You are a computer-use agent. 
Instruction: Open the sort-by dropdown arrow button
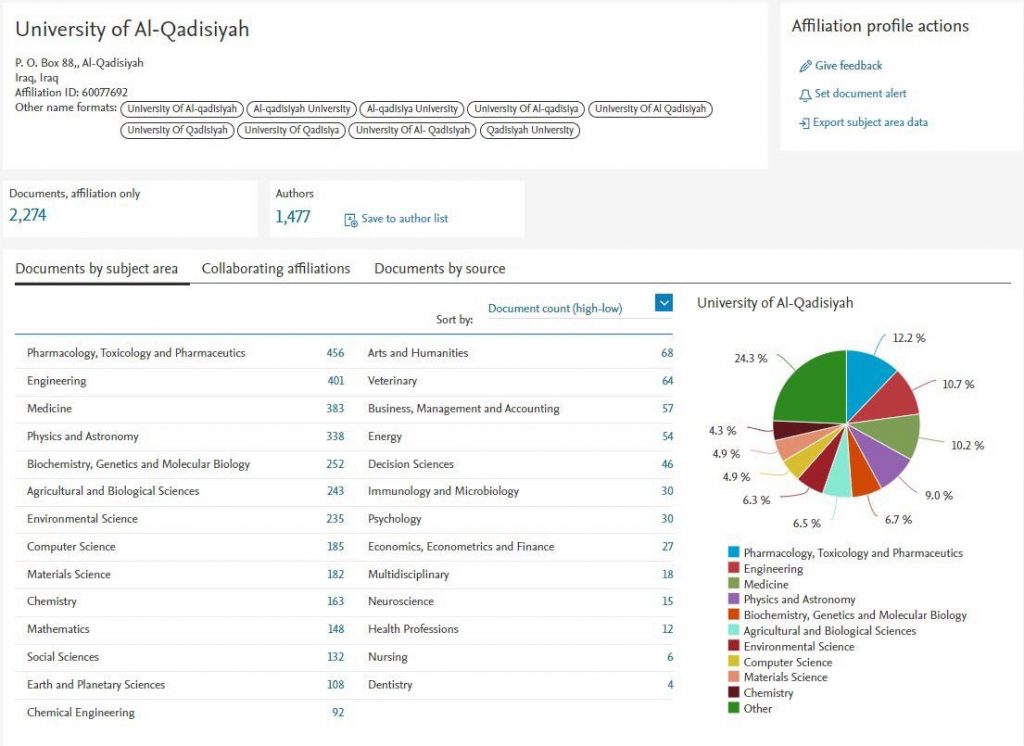664,303
